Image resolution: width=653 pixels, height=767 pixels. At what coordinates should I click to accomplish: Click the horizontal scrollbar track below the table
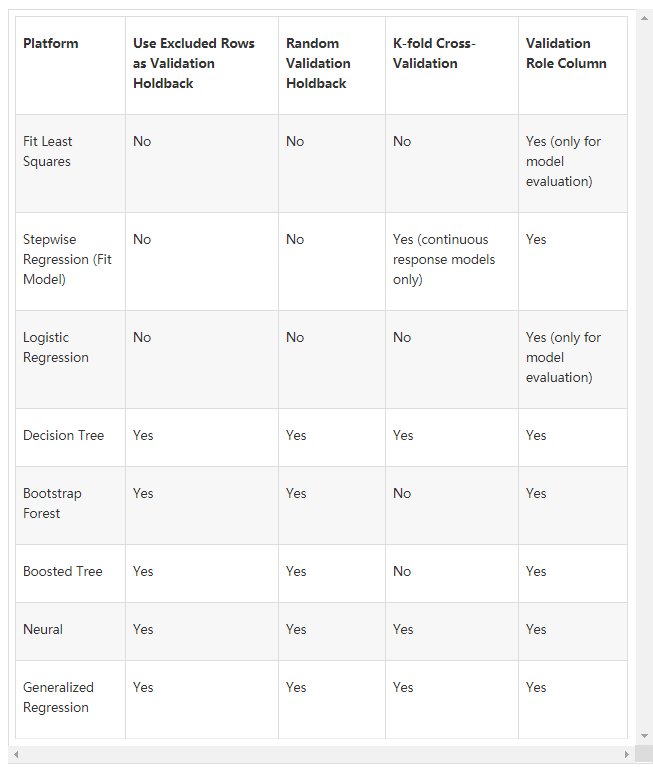320,753
